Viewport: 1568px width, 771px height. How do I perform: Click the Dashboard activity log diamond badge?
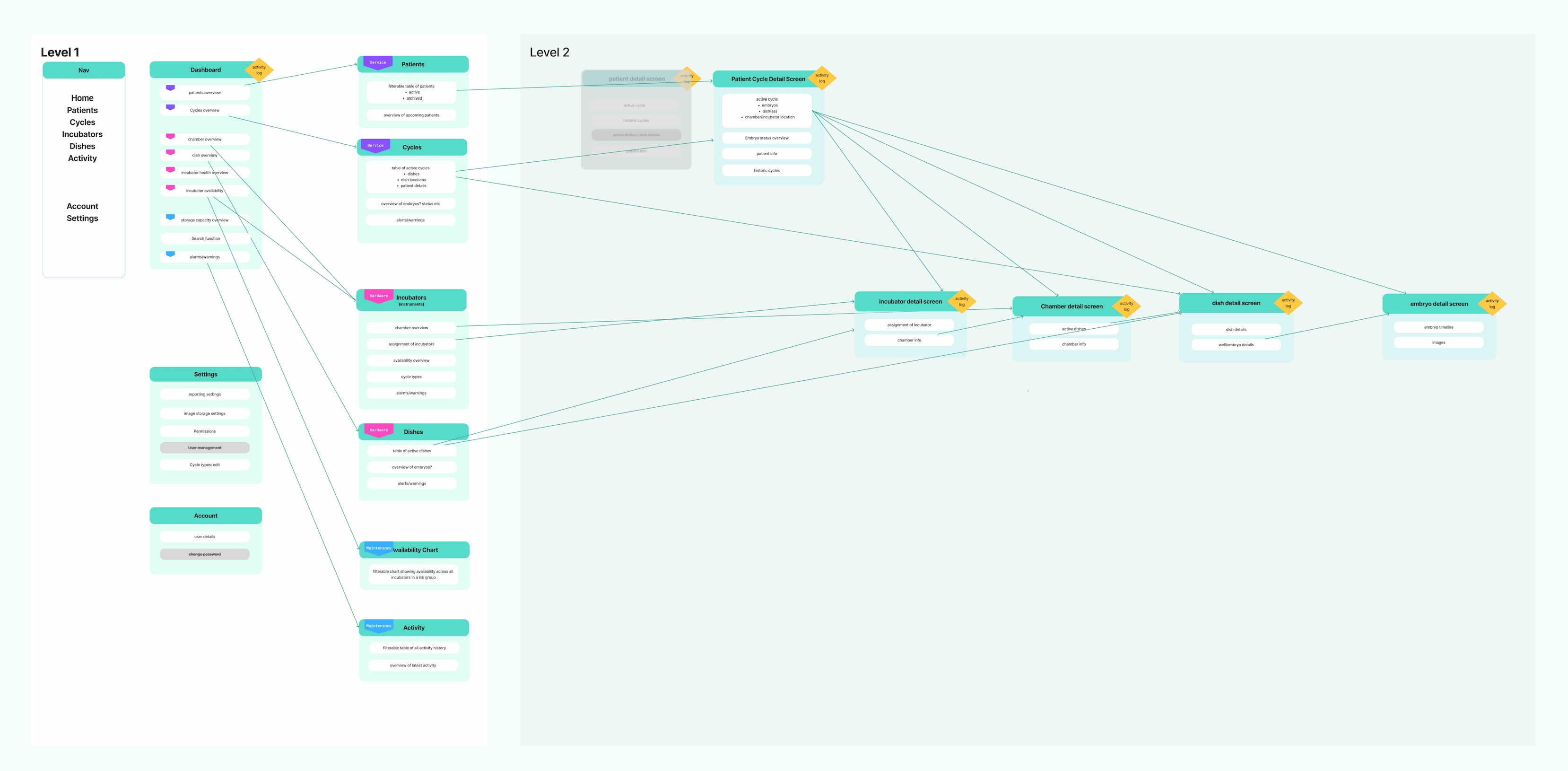(x=259, y=70)
